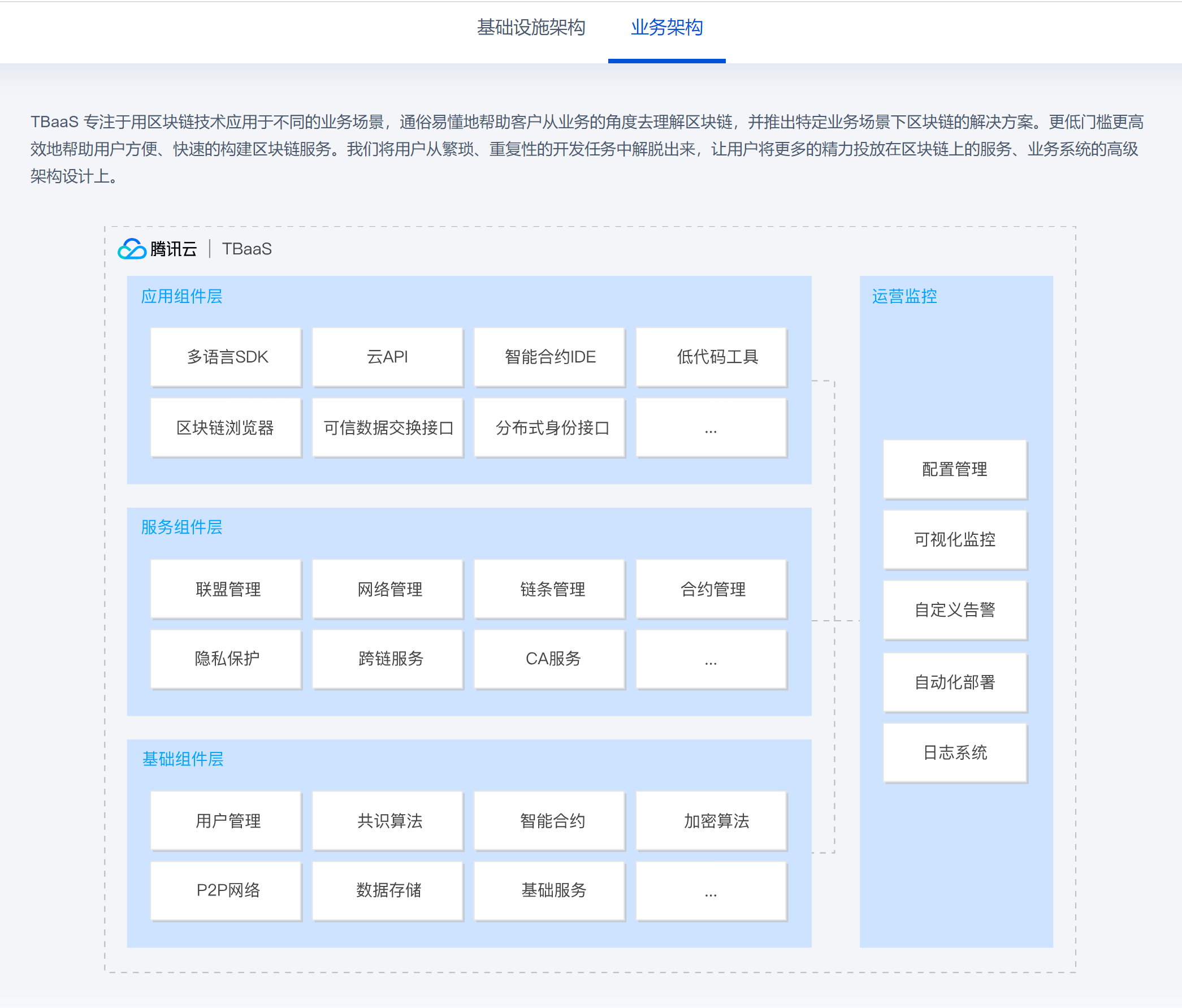Select the 分布式身份接口 box
Image resolution: width=1182 pixels, height=1008 pixels.
tap(549, 427)
